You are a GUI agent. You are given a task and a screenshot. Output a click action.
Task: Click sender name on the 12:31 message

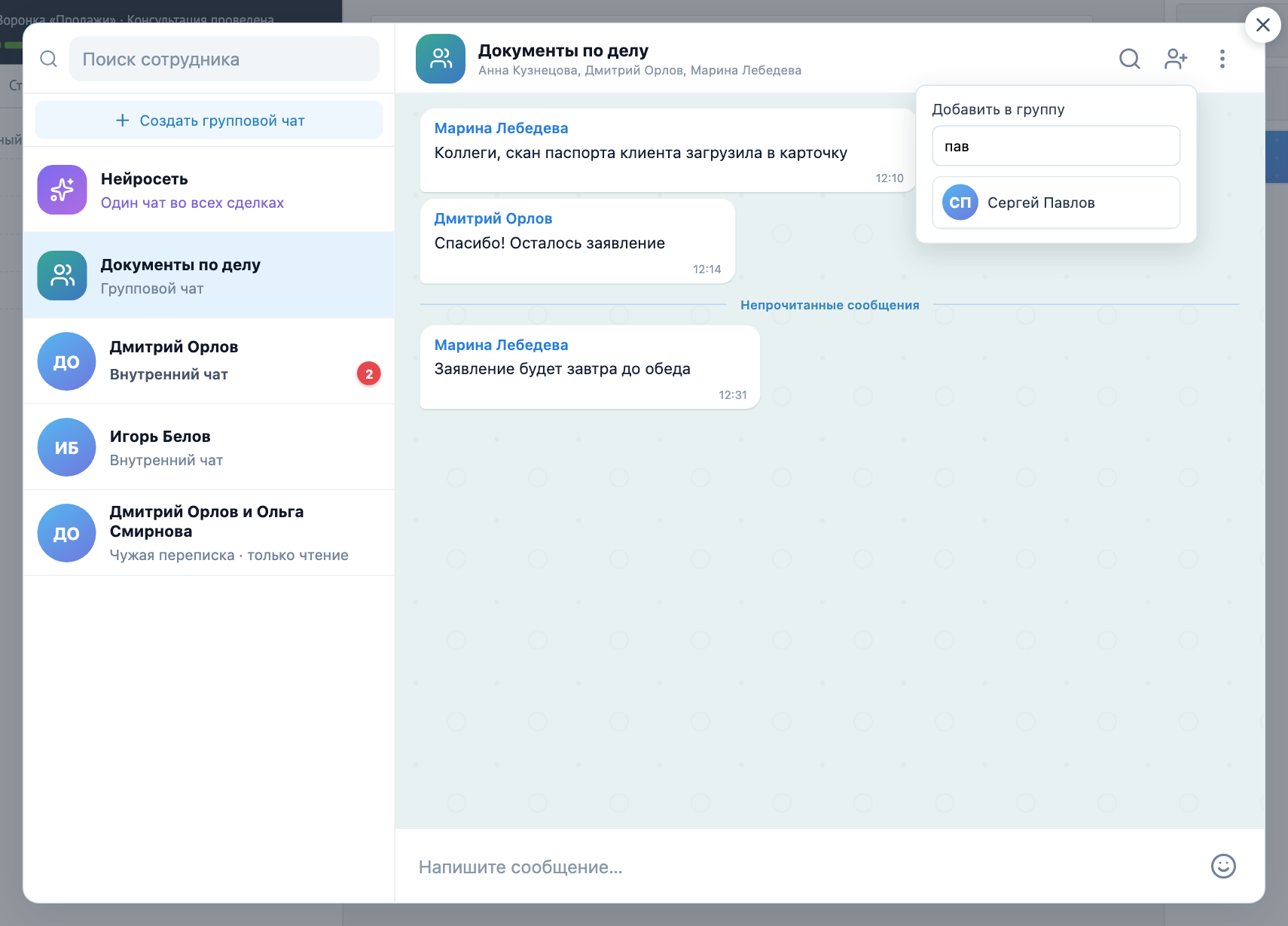(x=501, y=345)
